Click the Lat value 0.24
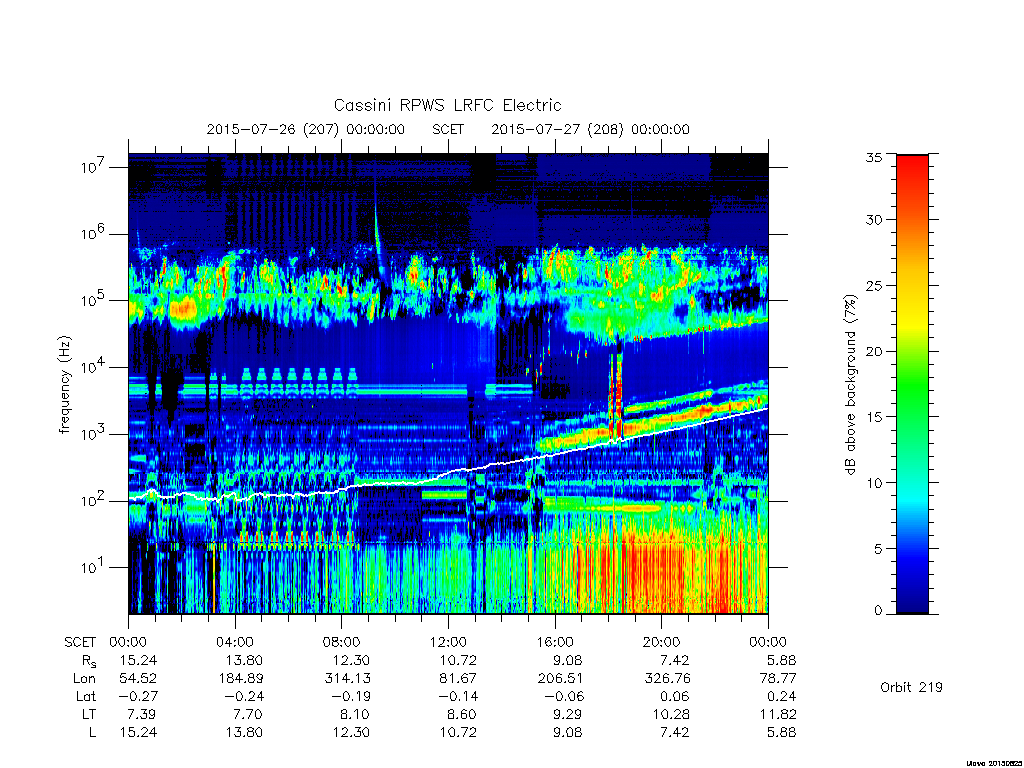Viewport: 1024px width, 768px height. click(782, 696)
